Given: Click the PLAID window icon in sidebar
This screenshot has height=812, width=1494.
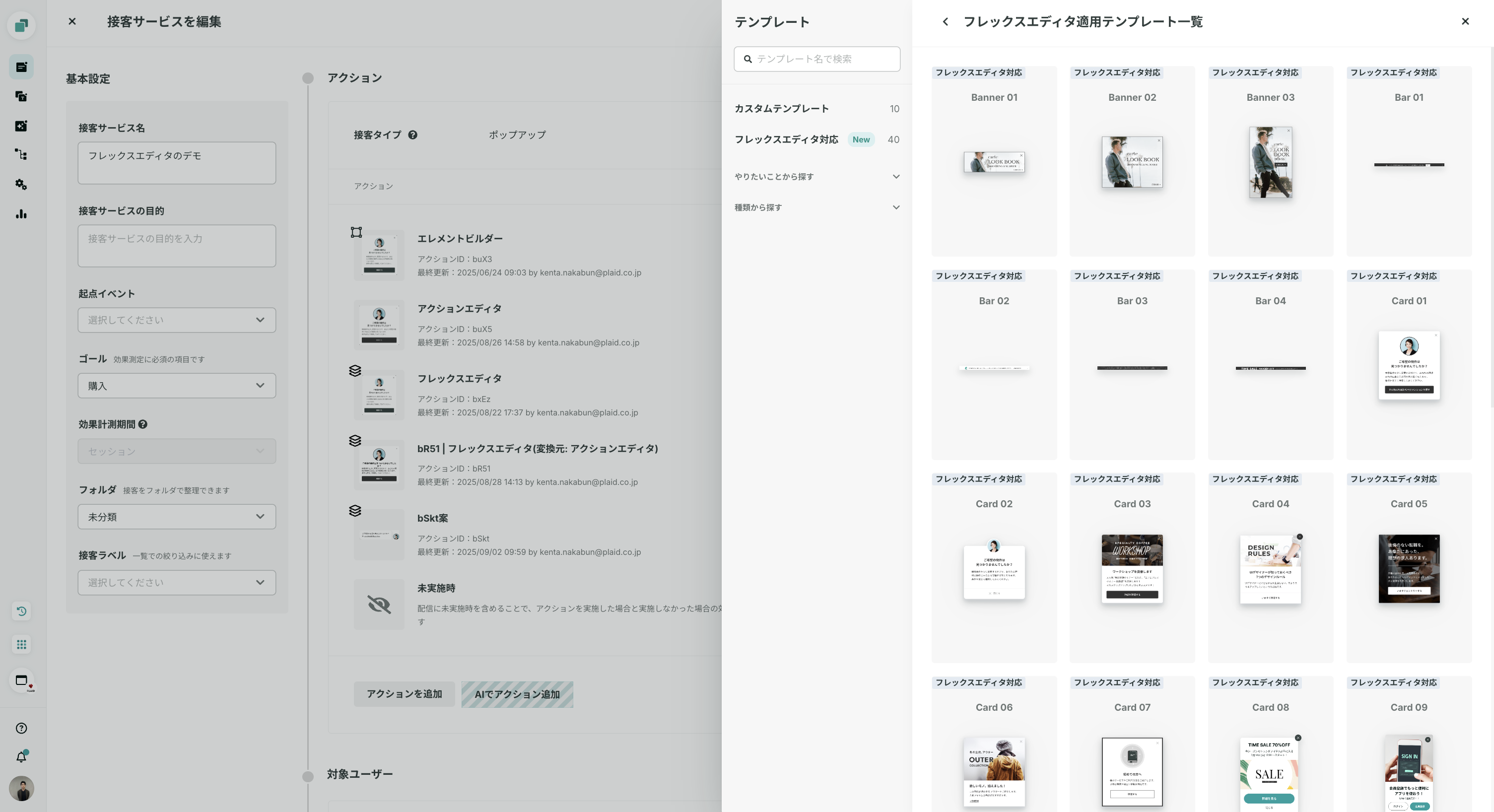Looking at the screenshot, I should tap(21, 680).
